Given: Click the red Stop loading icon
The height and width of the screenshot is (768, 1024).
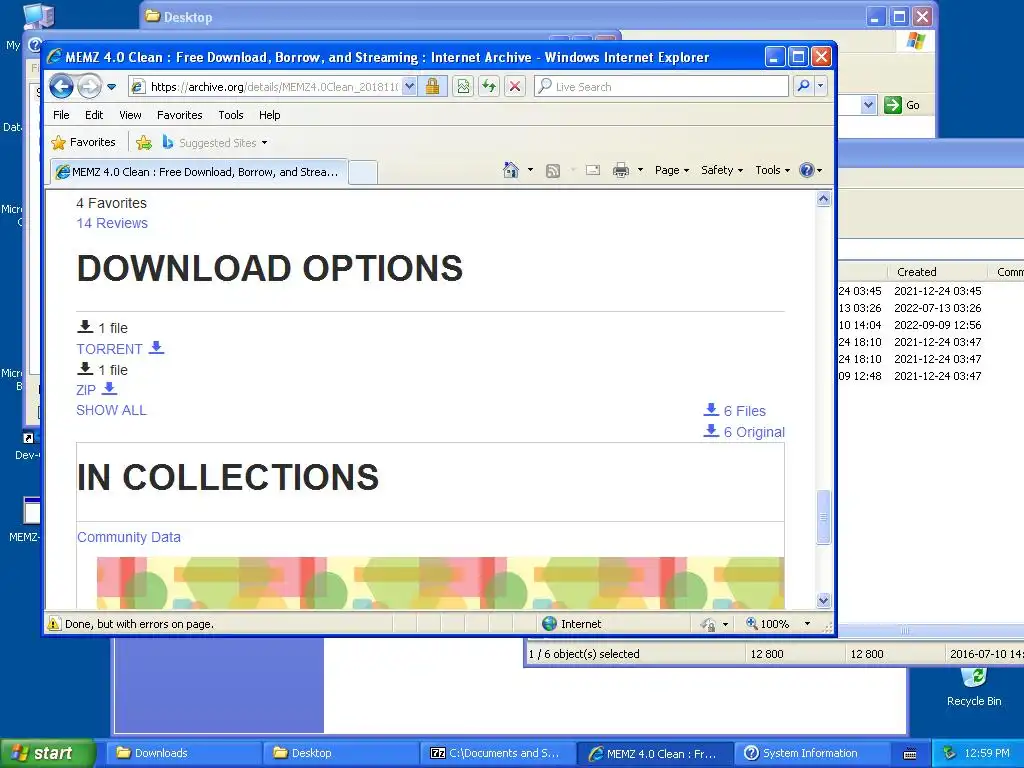Looking at the screenshot, I should pos(515,86).
